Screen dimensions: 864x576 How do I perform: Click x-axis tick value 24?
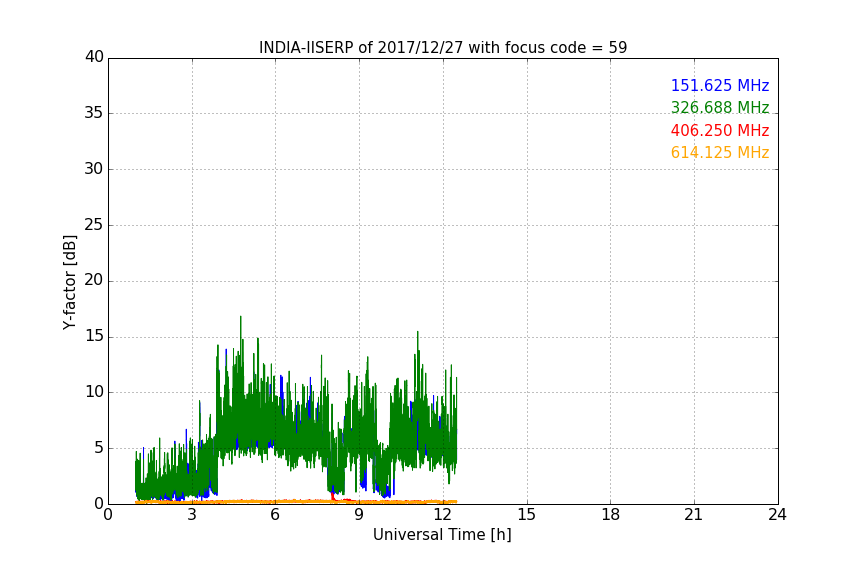tap(777, 515)
